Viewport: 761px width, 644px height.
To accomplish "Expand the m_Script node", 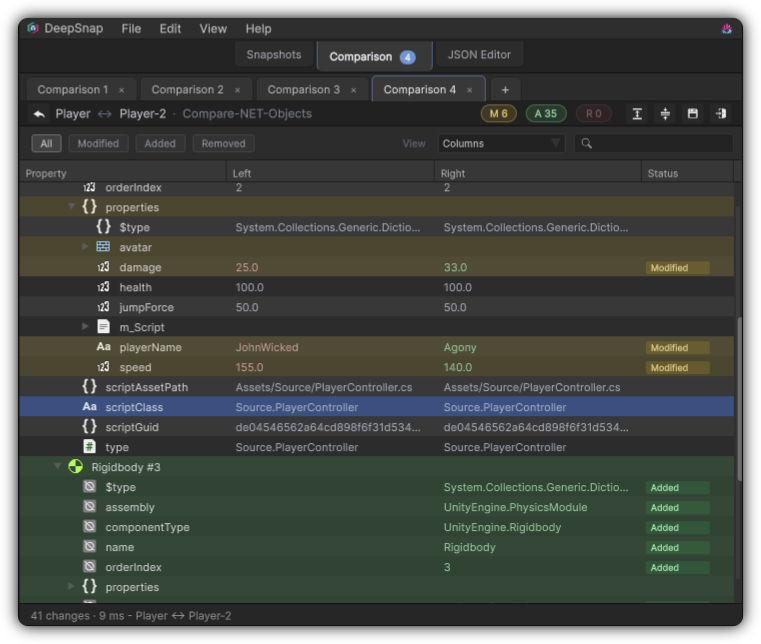I will [85, 327].
